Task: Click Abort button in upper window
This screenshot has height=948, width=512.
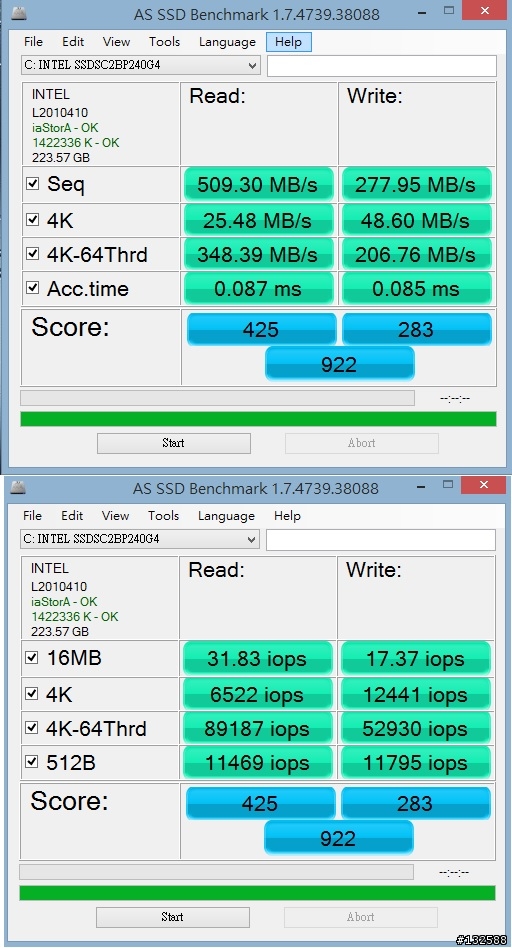Action: [361, 443]
